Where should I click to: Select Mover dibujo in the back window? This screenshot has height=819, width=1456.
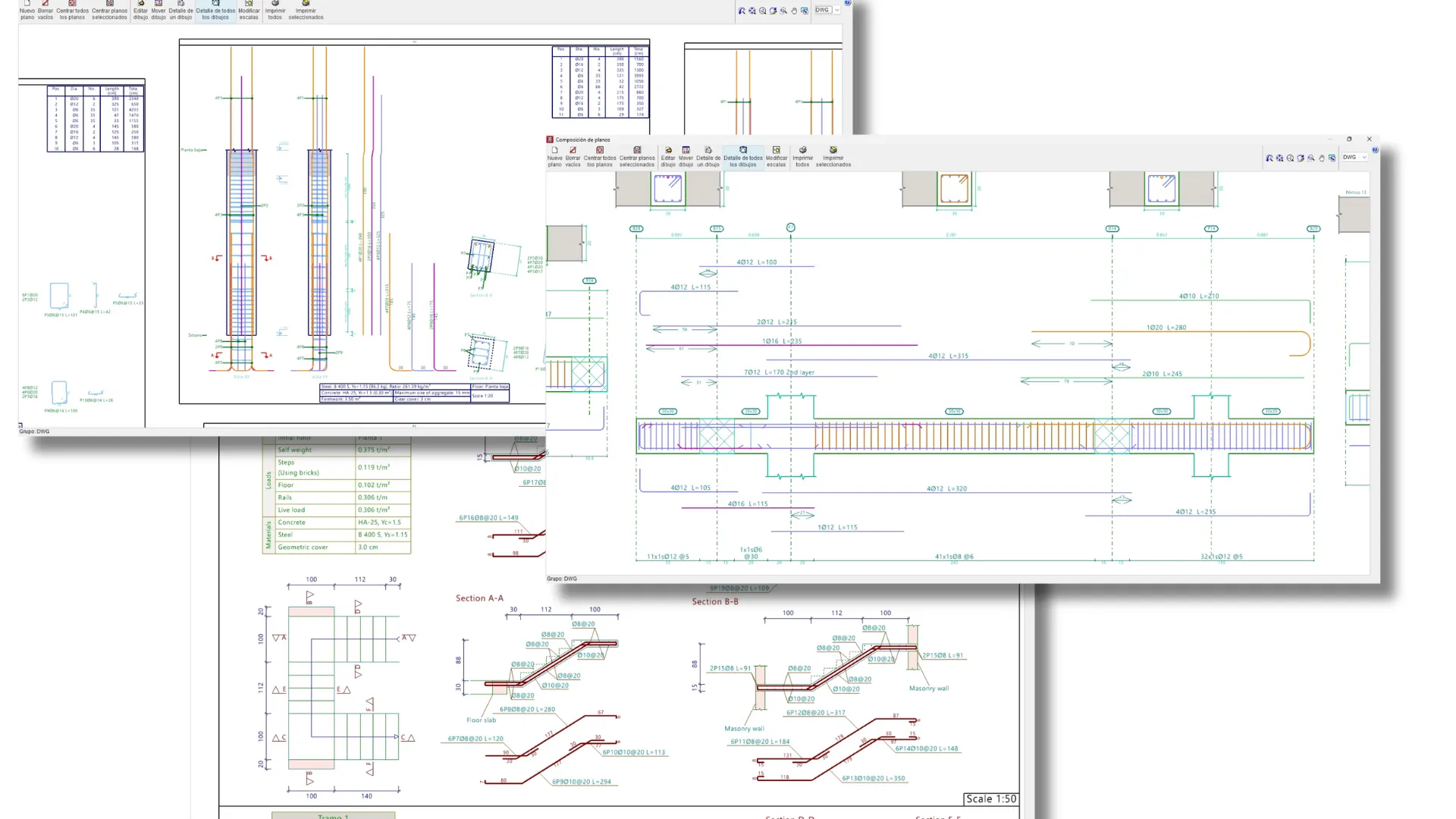tap(158, 10)
